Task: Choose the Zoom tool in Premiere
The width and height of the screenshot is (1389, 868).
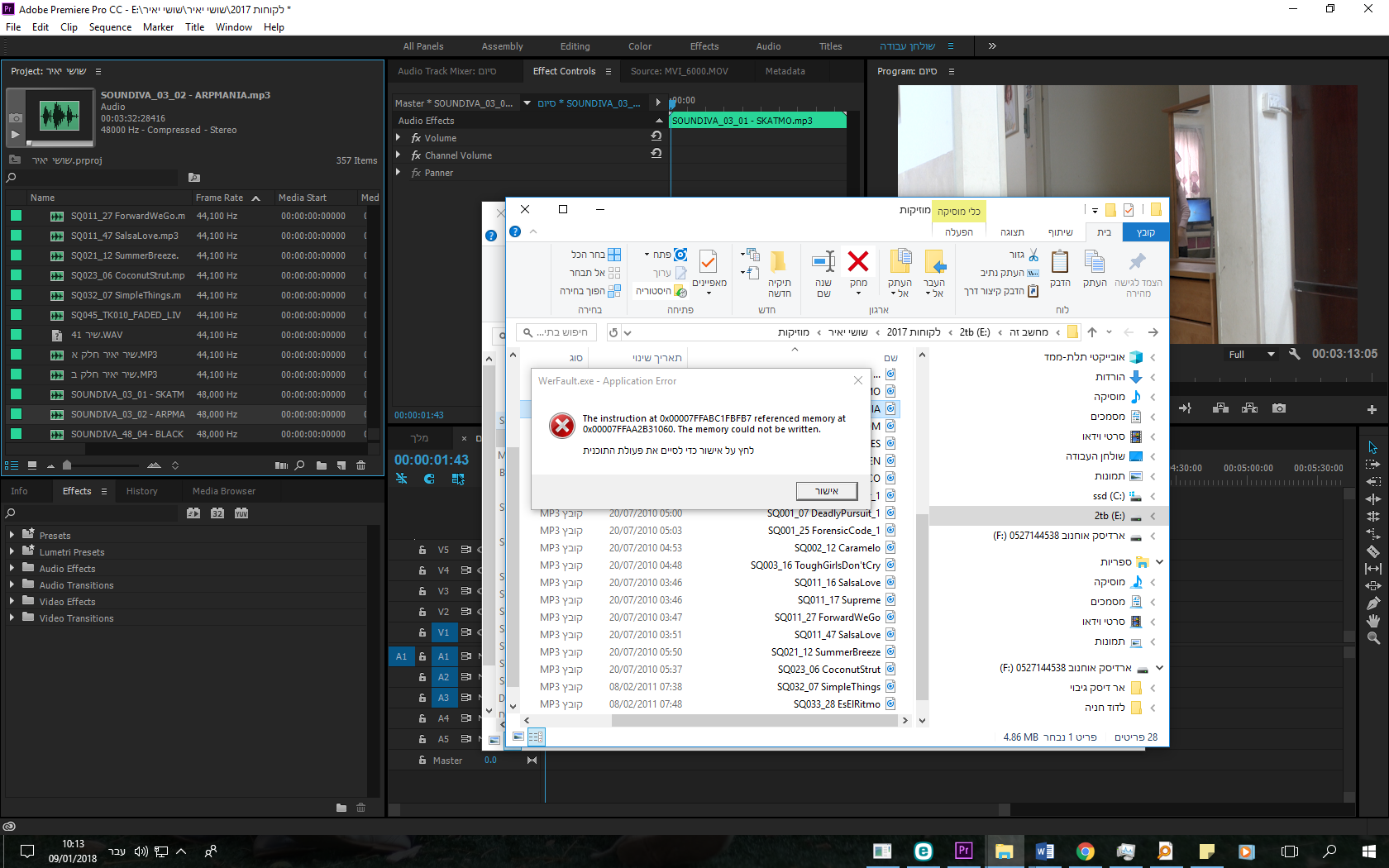Action: [x=1372, y=637]
